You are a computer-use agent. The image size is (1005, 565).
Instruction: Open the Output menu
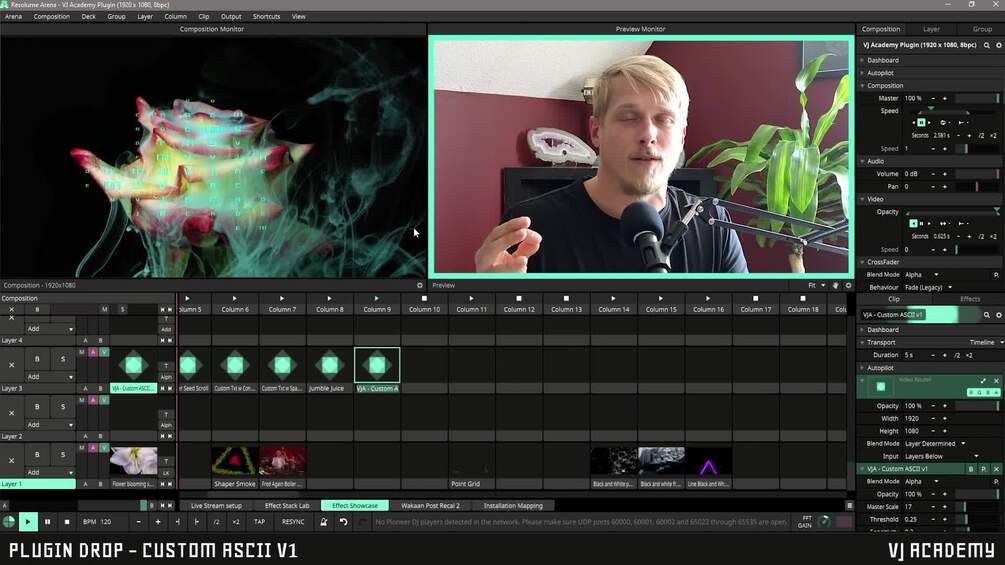coord(231,17)
